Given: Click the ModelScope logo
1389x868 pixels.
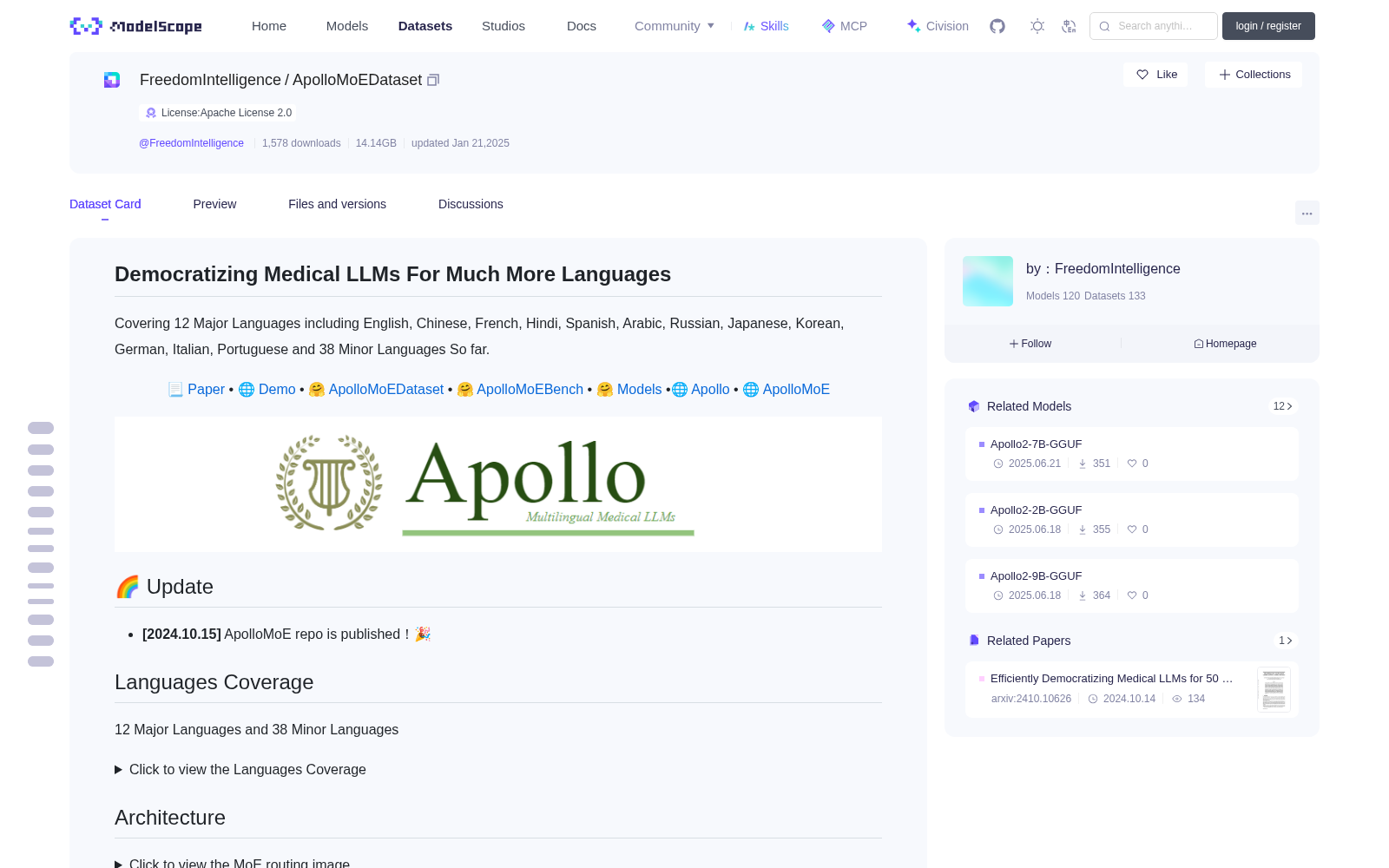Looking at the screenshot, I should pos(136,26).
